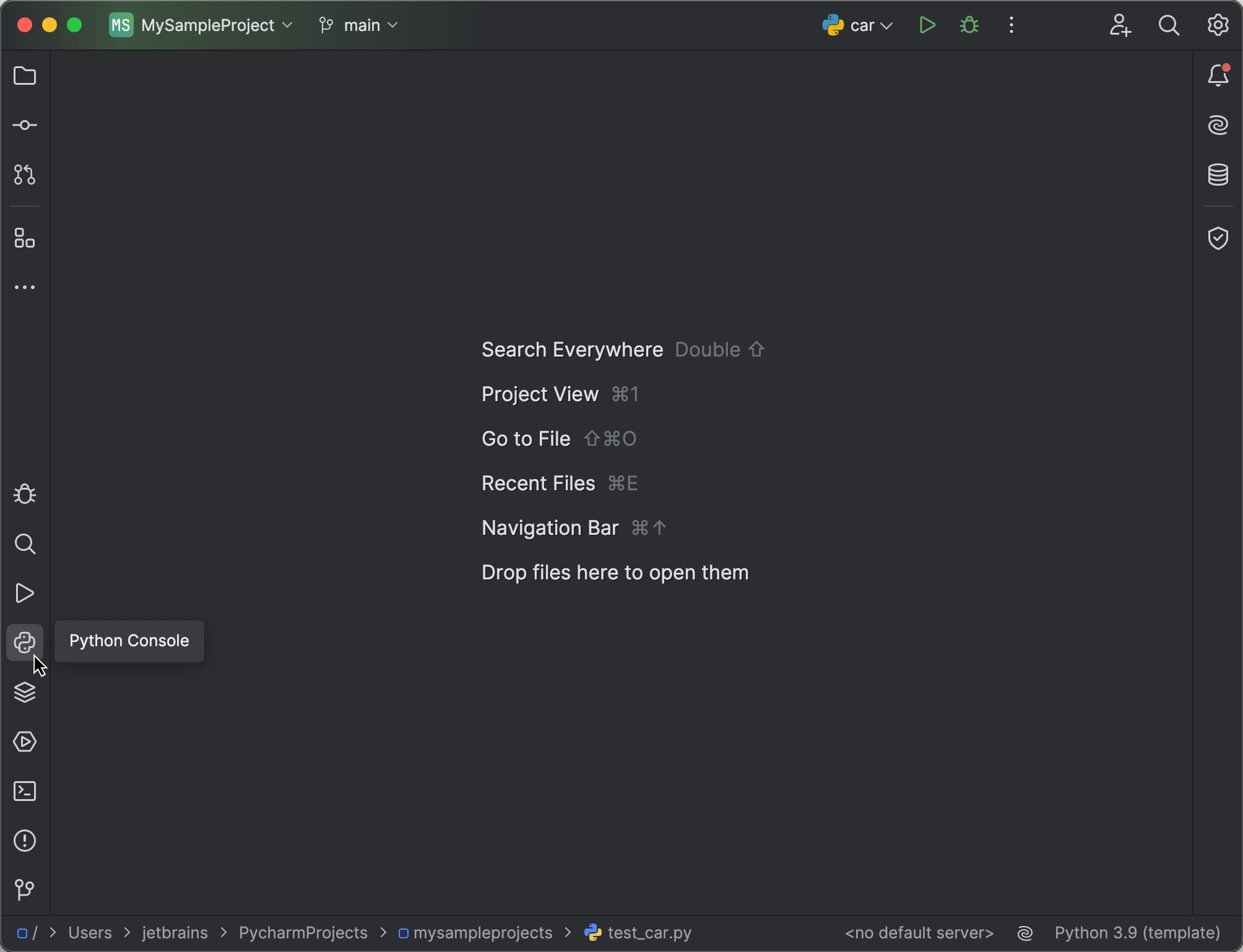Screen dimensions: 1243x952
Task: Expand the car run configuration dropdown
Action: (x=887, y=25)
